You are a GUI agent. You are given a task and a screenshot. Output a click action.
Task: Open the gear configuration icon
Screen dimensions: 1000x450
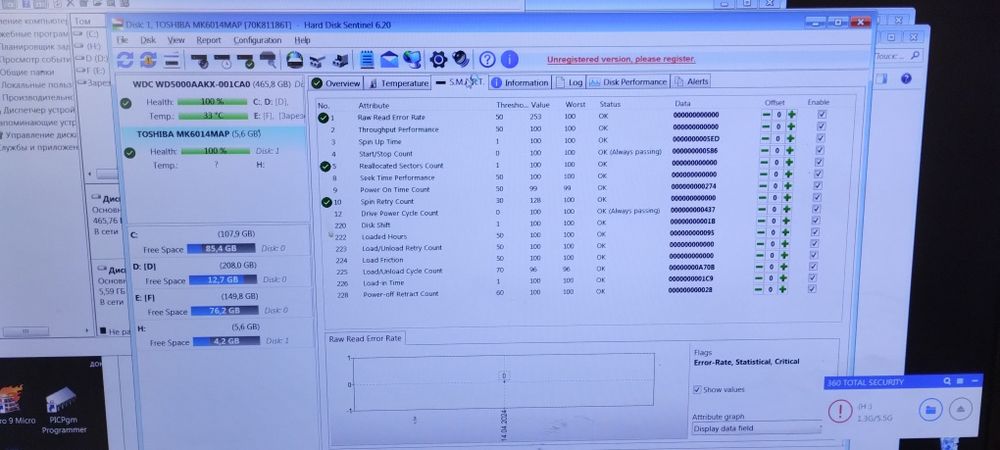tap(438, 60)
